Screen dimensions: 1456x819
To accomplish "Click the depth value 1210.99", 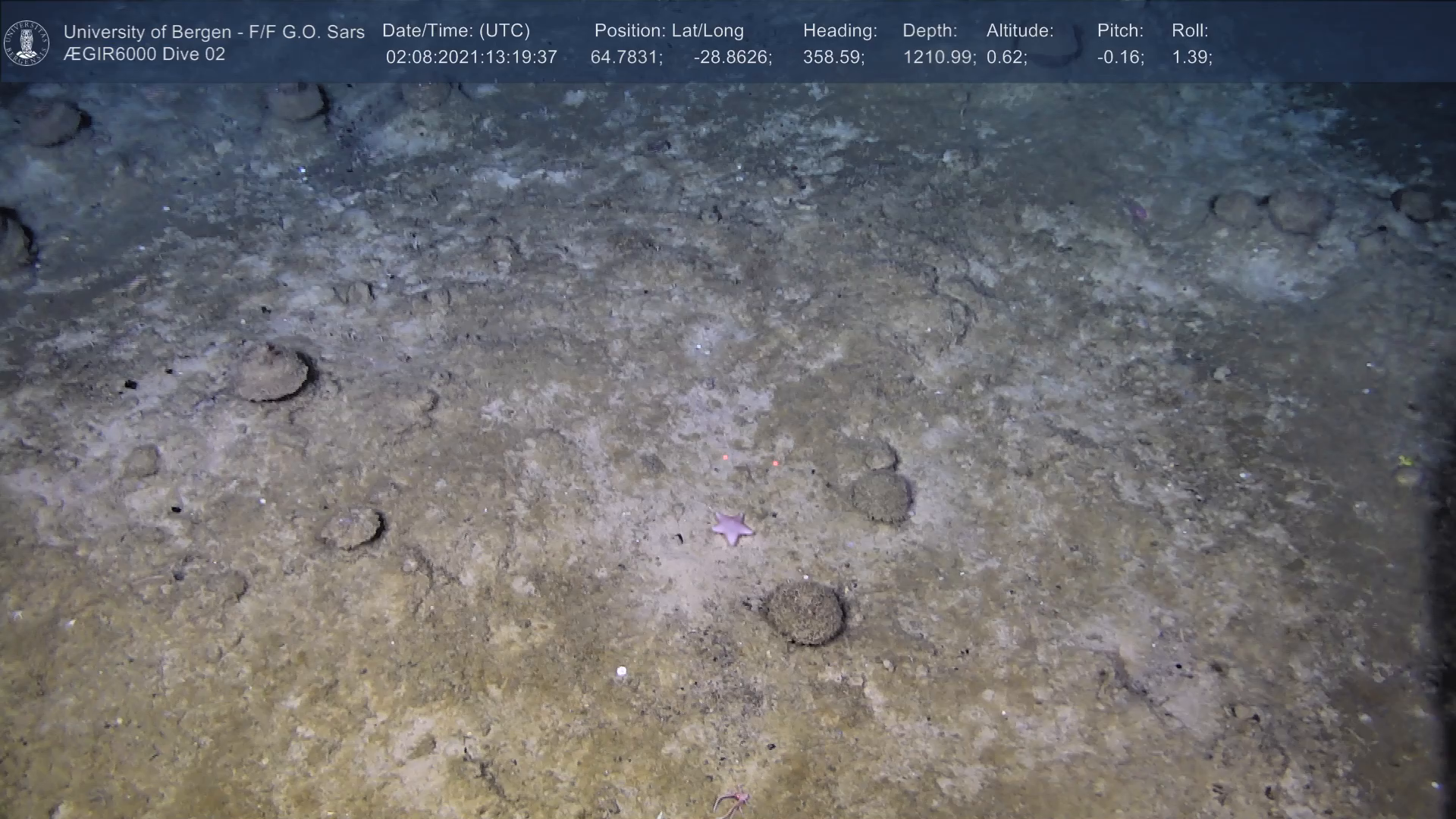I will pyautogui.click(x=939, y=58).
